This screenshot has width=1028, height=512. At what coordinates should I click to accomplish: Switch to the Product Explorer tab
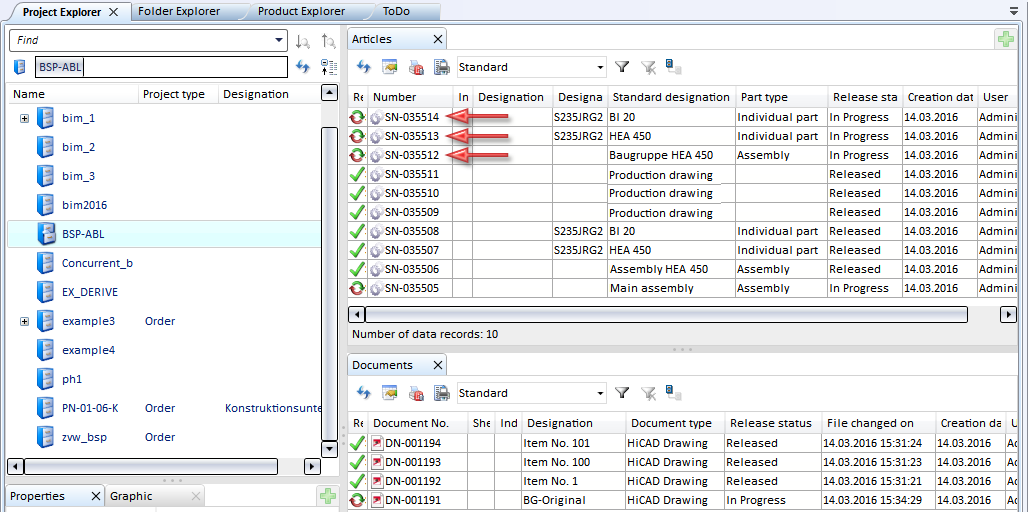tap(301, 12)
